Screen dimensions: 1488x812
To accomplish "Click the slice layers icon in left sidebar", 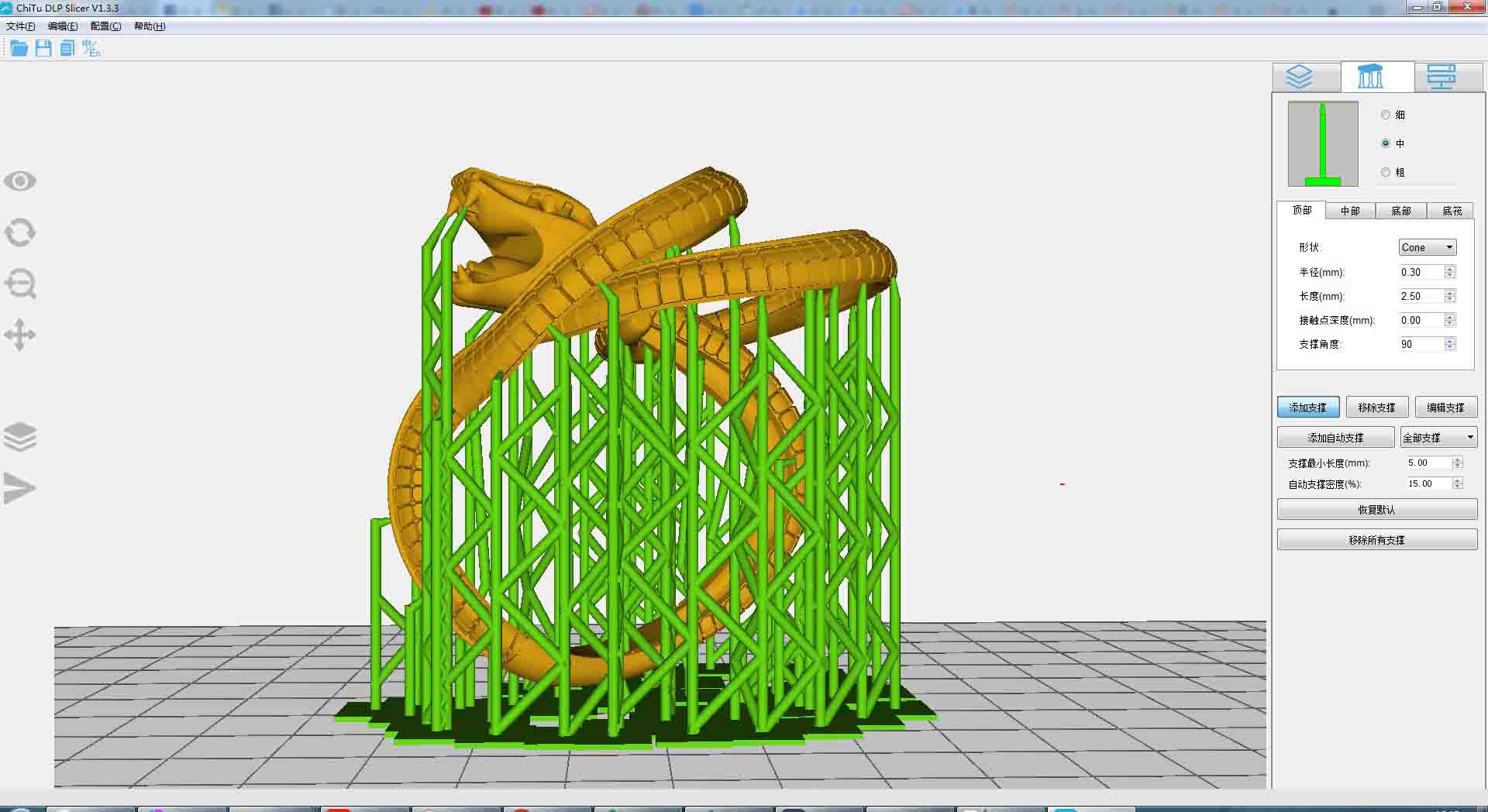I will click(x=20, y=437).
